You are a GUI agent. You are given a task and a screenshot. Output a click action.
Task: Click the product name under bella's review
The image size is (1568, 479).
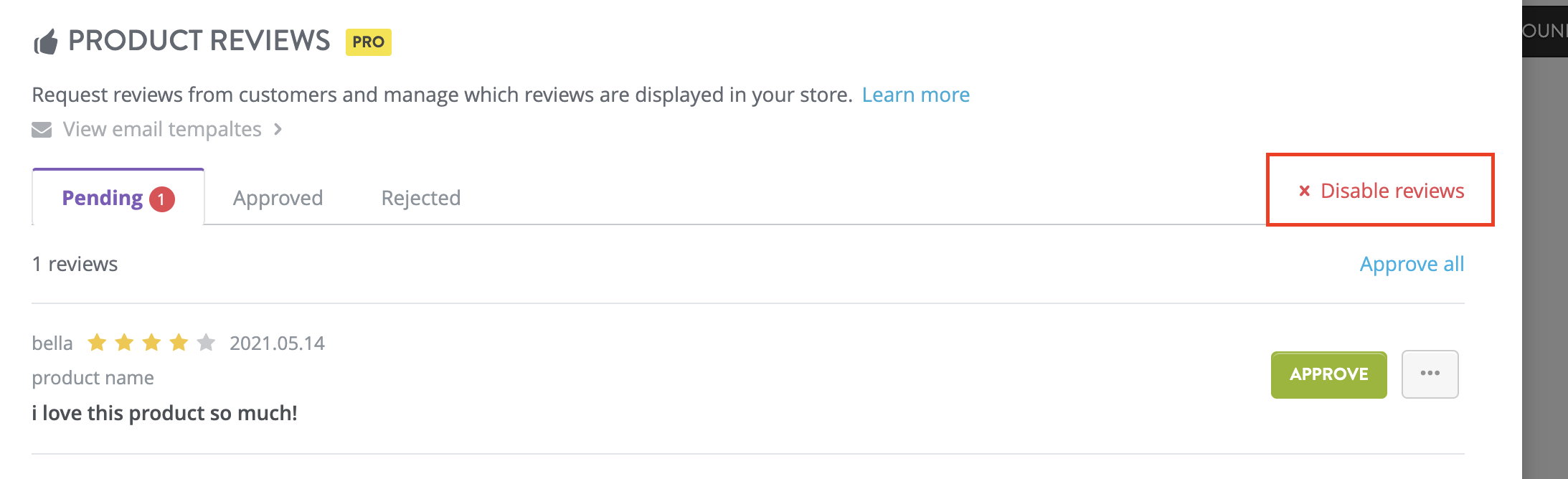tap(93, 378)
